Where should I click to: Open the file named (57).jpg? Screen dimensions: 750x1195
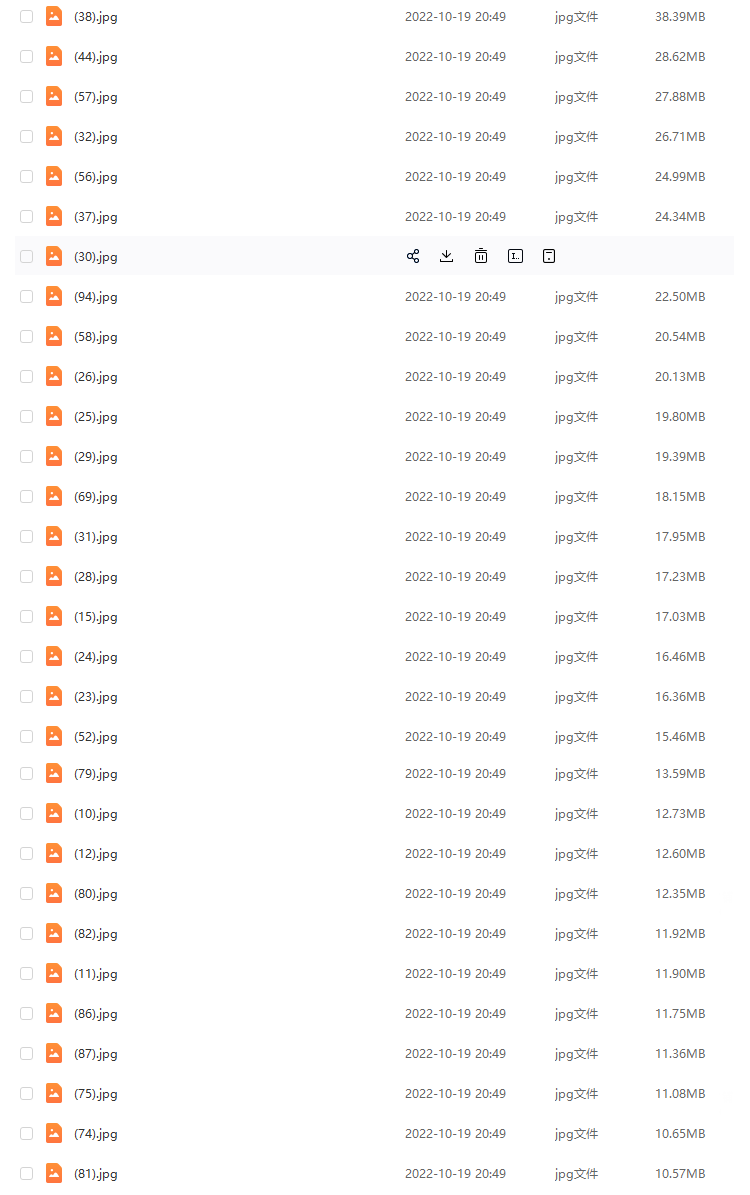pyautogui.click(x=96, y=97)
